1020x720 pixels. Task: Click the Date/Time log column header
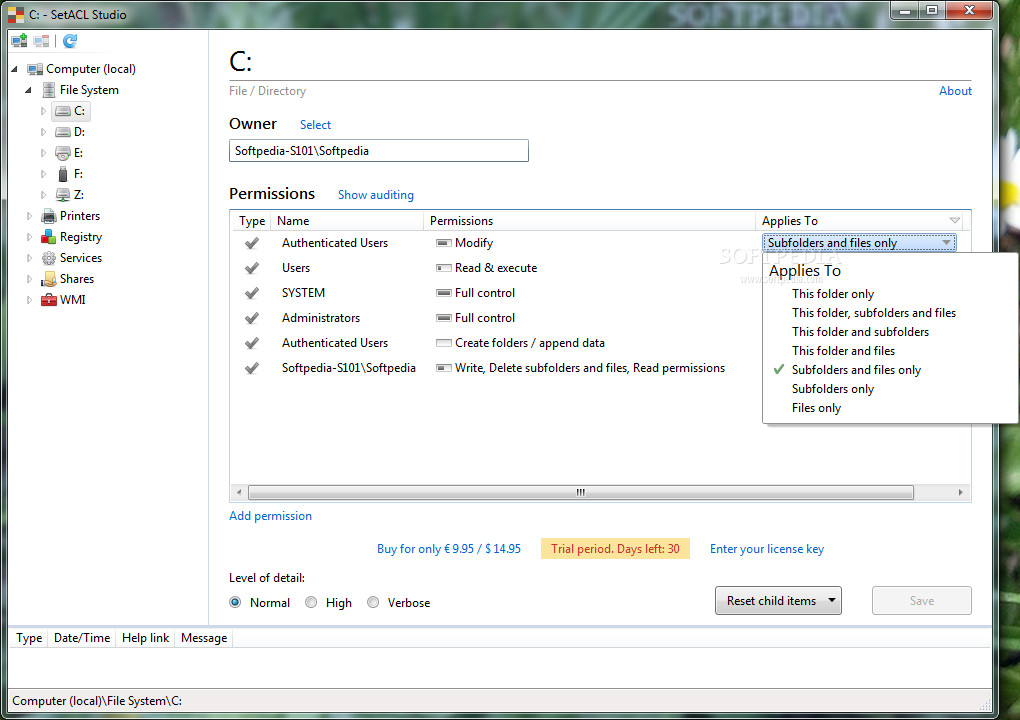[x=82, y=638]
